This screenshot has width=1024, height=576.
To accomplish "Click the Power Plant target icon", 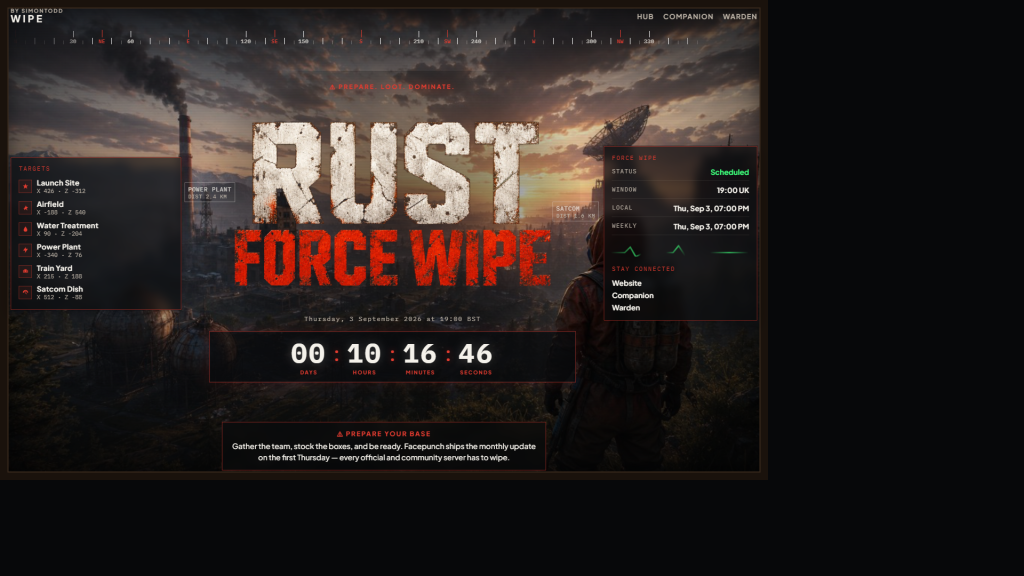I will [x=25, y=250].
